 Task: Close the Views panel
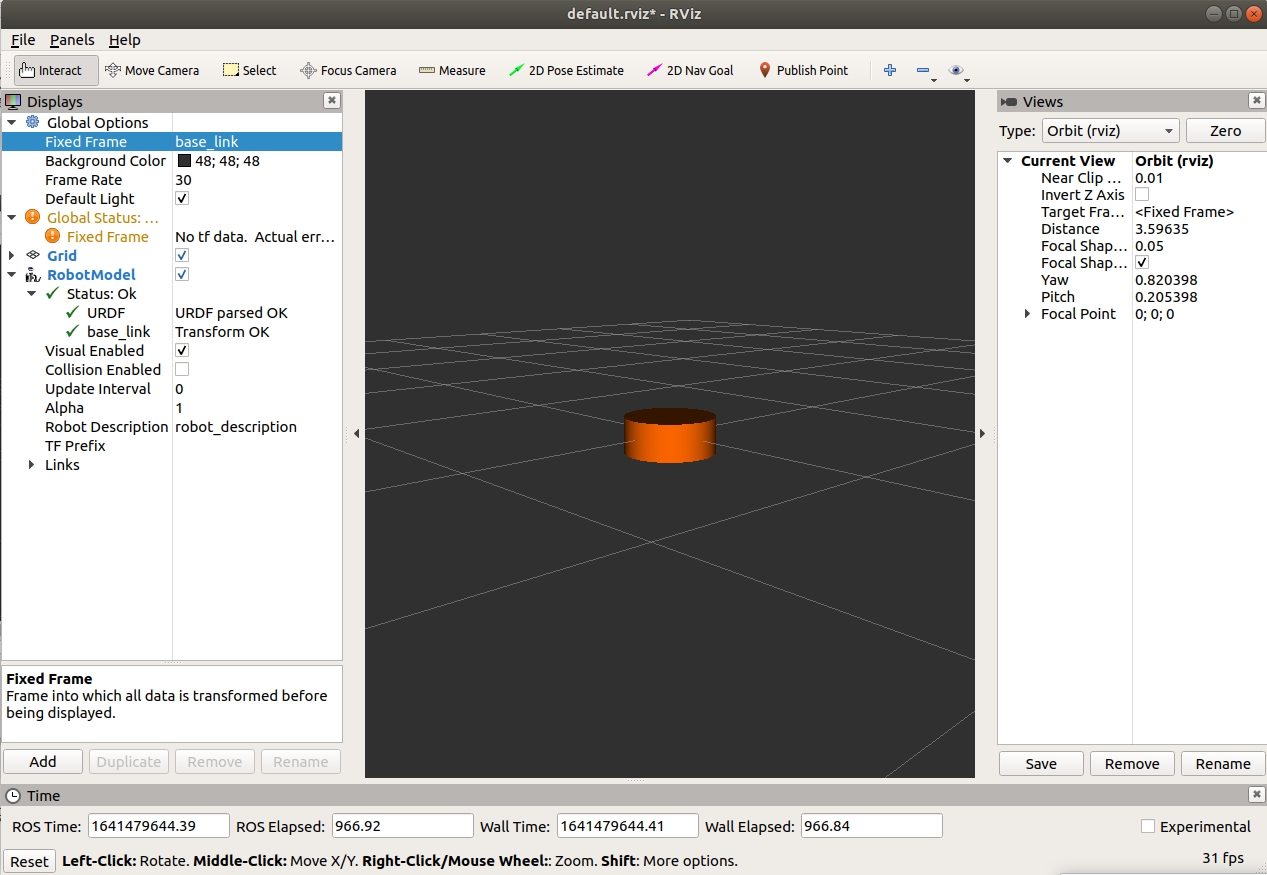point(1257,101)
